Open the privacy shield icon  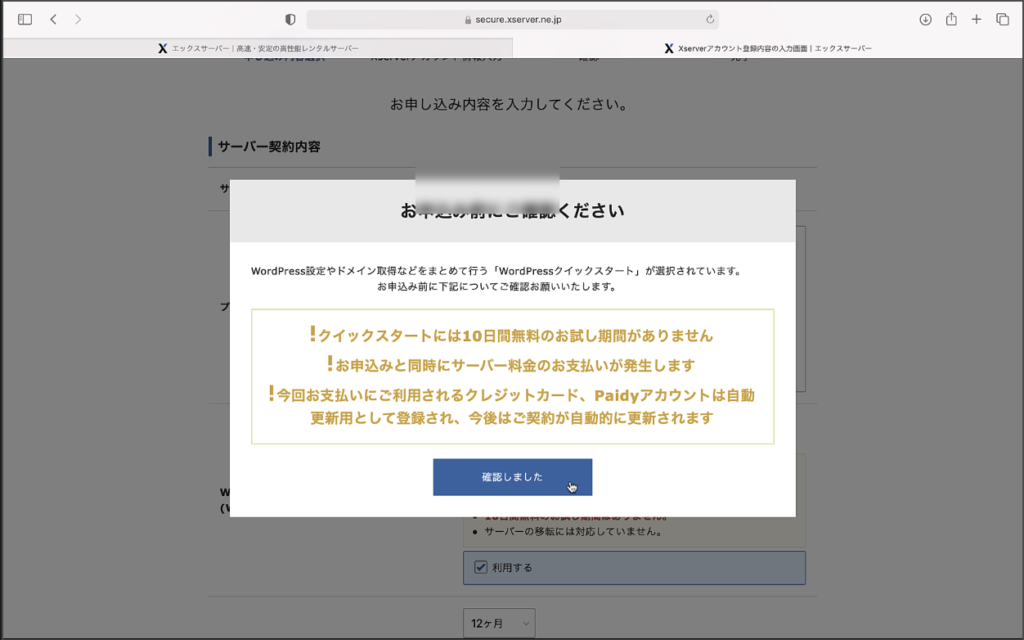click(290, 20)
